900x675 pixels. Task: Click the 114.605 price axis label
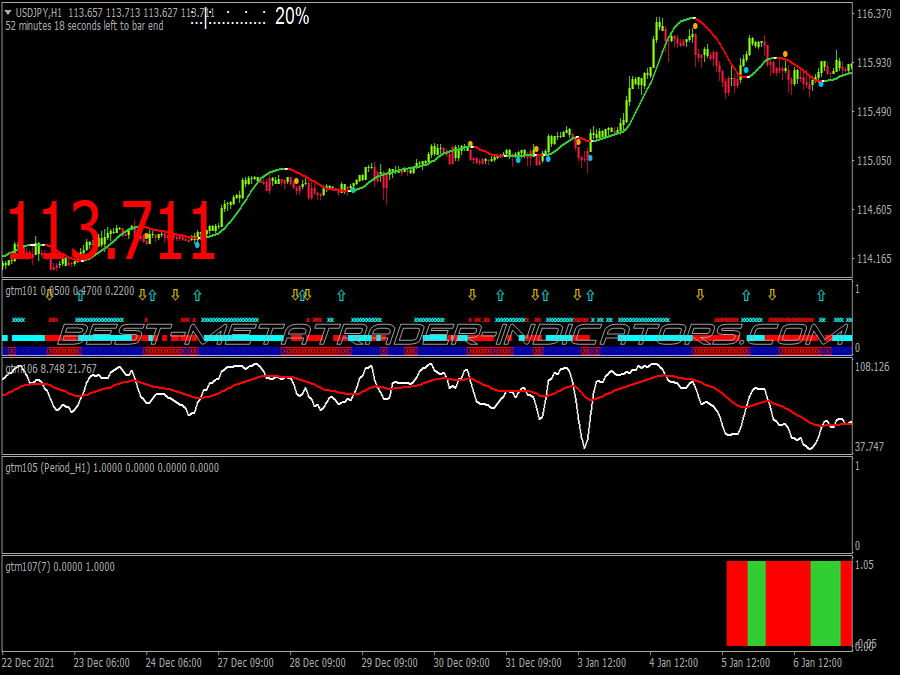(x=874, y=210)
